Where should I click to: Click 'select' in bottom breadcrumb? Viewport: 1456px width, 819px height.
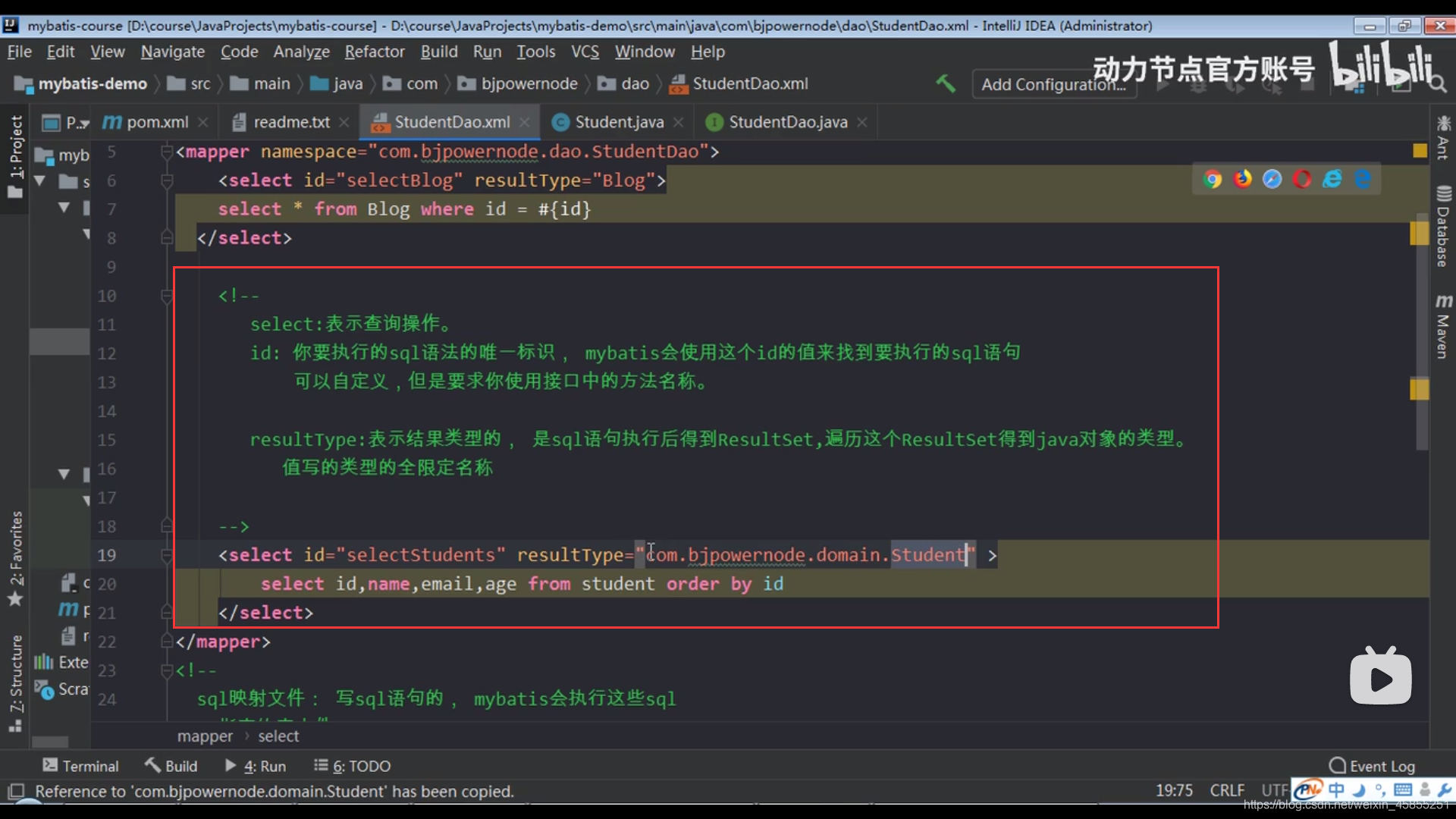(x=278, y=736)
